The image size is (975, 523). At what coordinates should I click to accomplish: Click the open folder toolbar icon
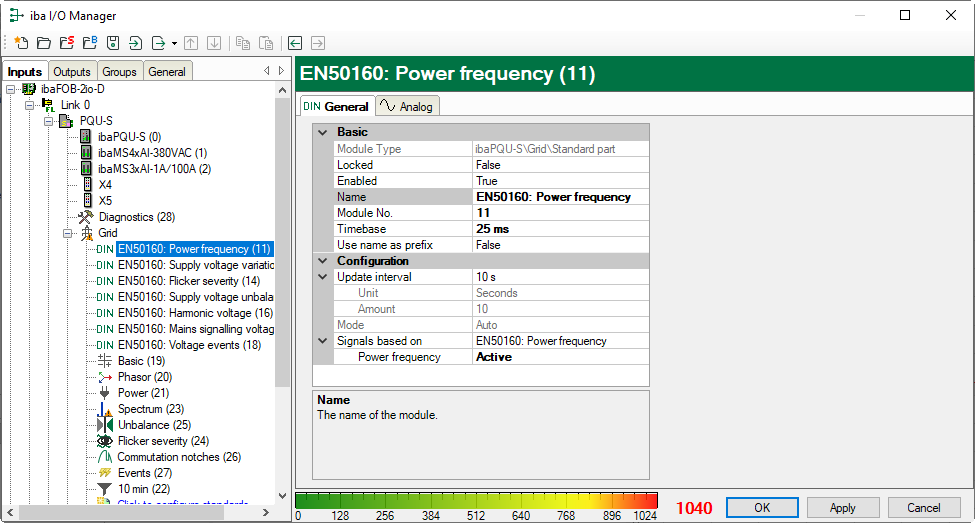(43, 43)
